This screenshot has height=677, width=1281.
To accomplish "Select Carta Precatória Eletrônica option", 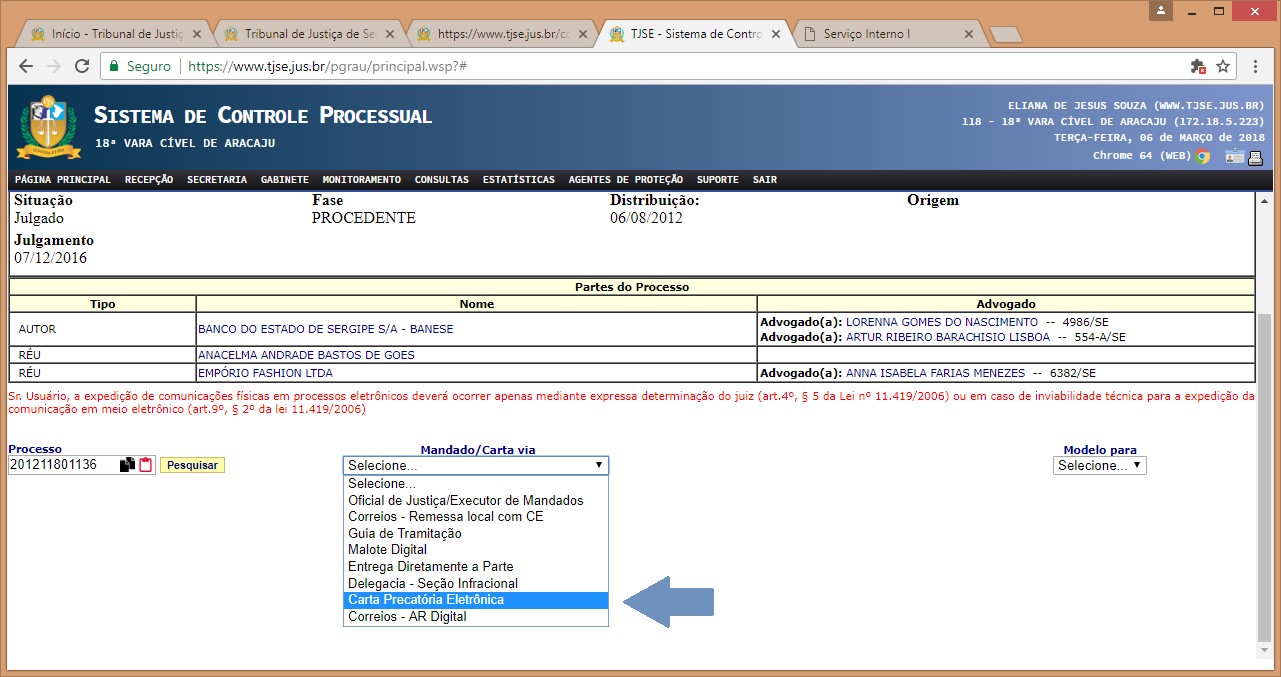I will pyautogui.click(x=426, y=600).
